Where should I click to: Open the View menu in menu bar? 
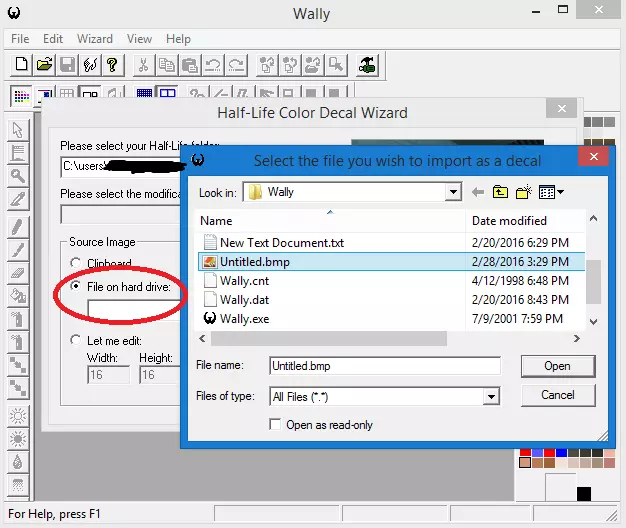coord(139,39)
